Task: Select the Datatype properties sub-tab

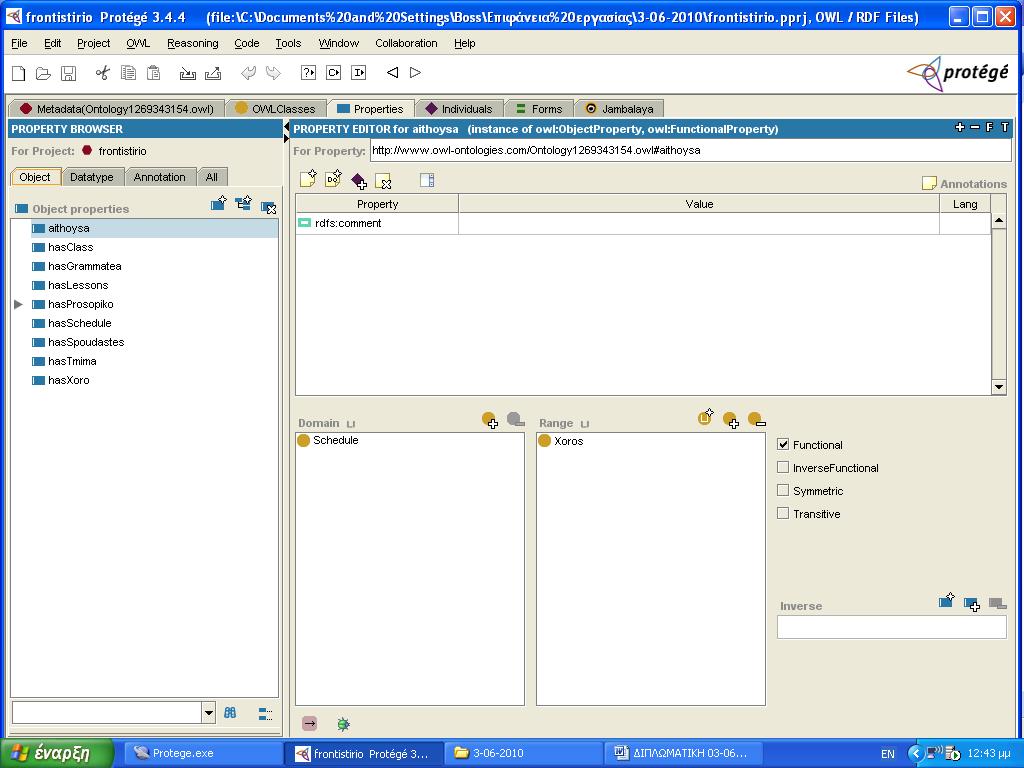Action: pyautogui.click(x=92, y=177)
